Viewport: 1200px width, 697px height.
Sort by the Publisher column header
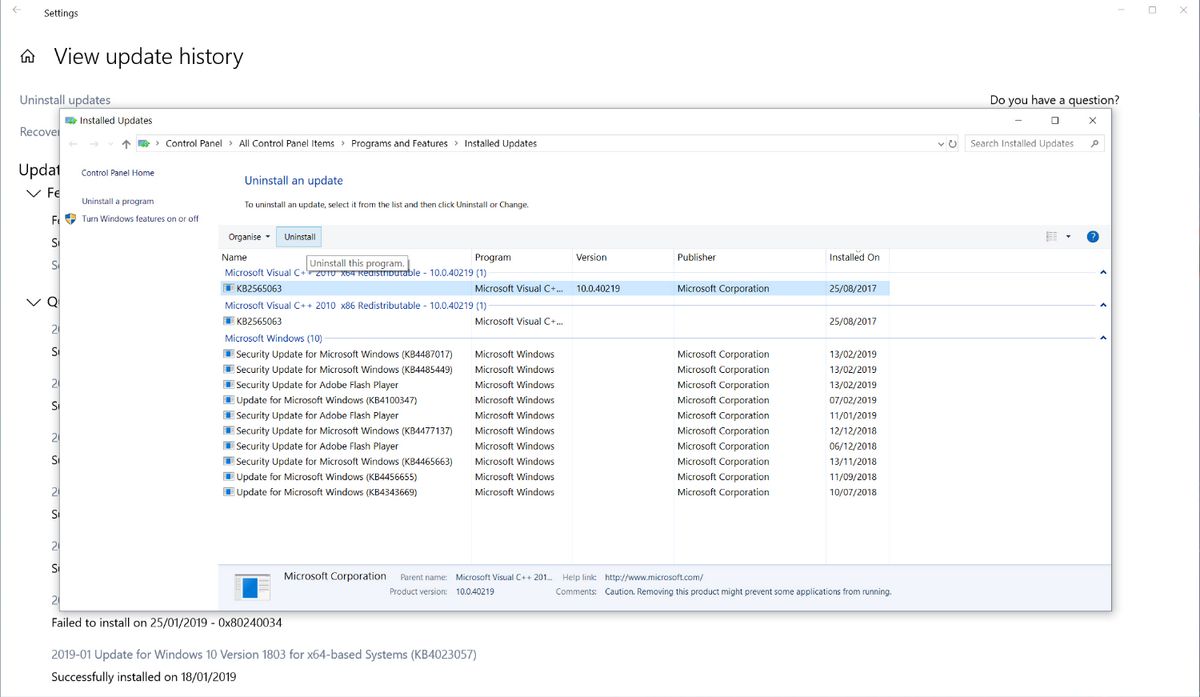point(748,257)
